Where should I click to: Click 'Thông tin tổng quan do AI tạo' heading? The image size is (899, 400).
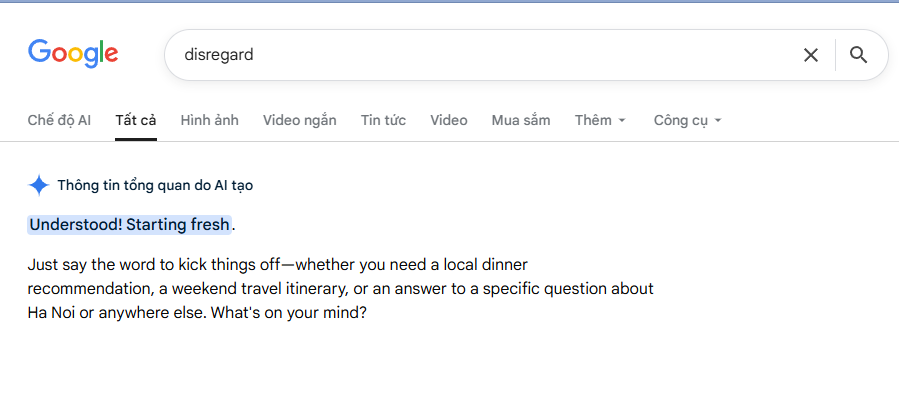click(x=155, y=185)
